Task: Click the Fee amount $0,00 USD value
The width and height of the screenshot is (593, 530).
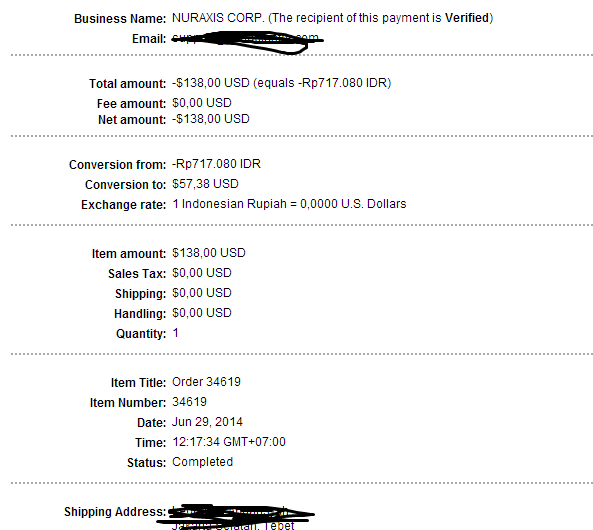Action: [x=202, y=103]
